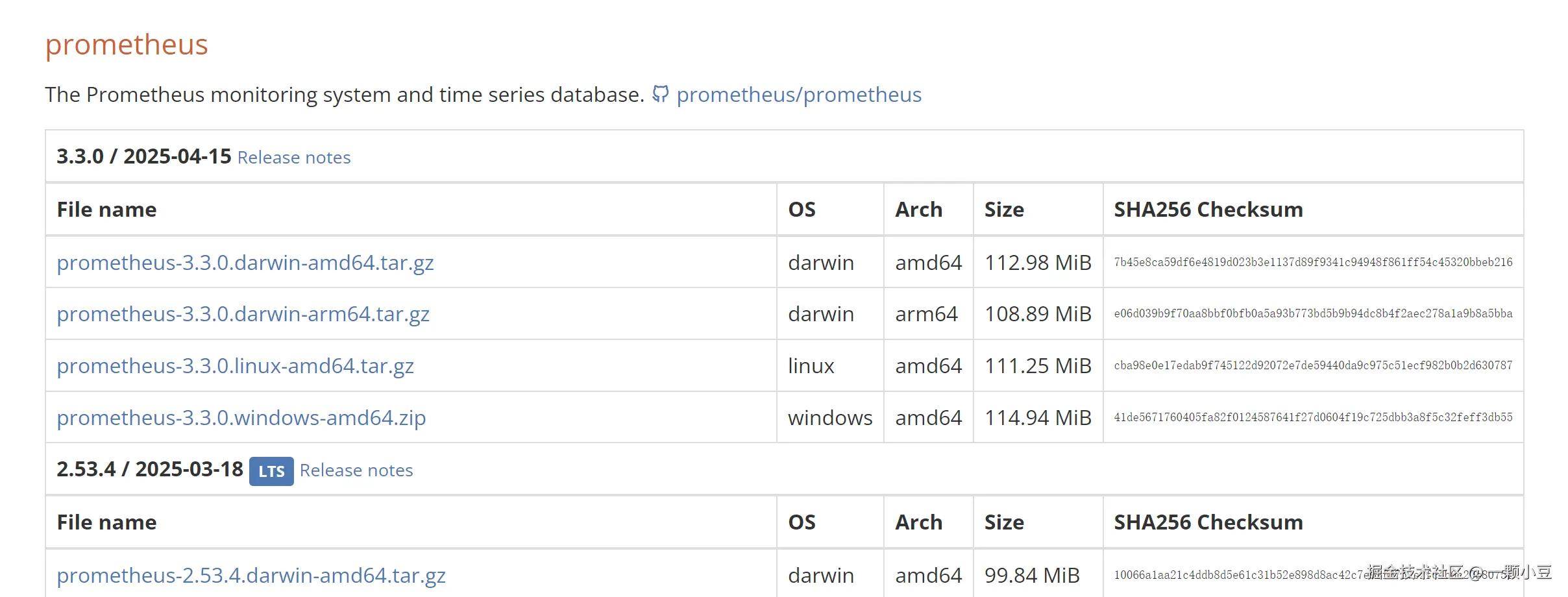Download prometheus-3.3.0.darwin-amd64.tar.gz
The width and height of the screenshot is (1568, 597).
[x=245, y=263]
